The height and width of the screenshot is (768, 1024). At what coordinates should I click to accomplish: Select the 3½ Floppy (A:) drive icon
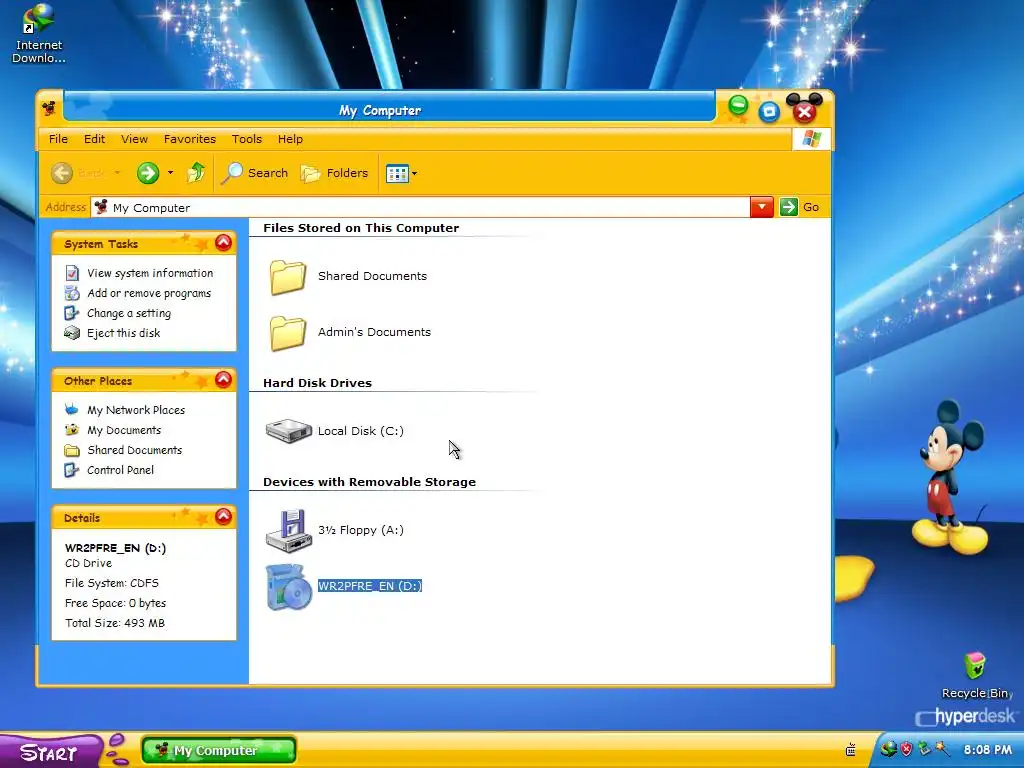coord(289,530)
